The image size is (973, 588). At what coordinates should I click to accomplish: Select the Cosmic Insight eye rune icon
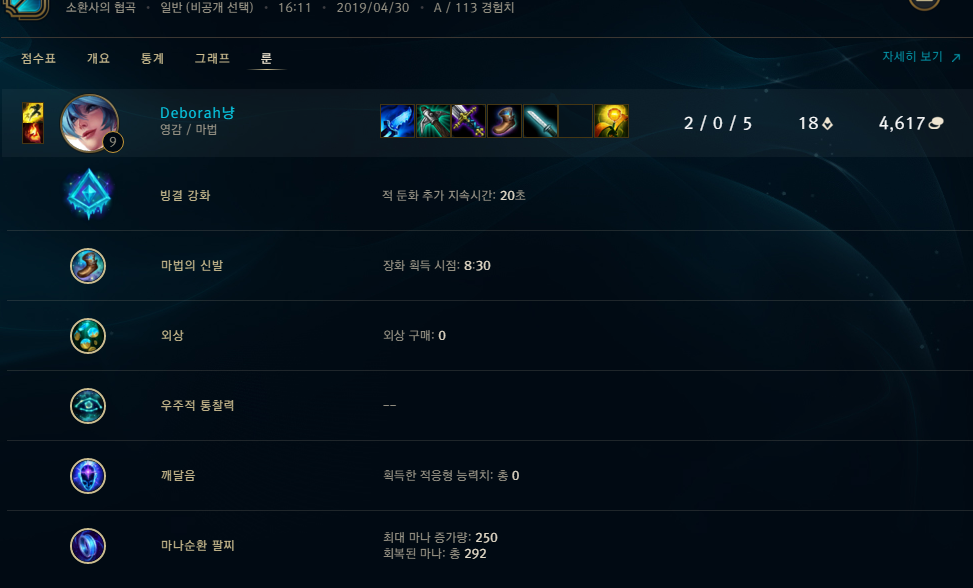(x=88, y=406)
